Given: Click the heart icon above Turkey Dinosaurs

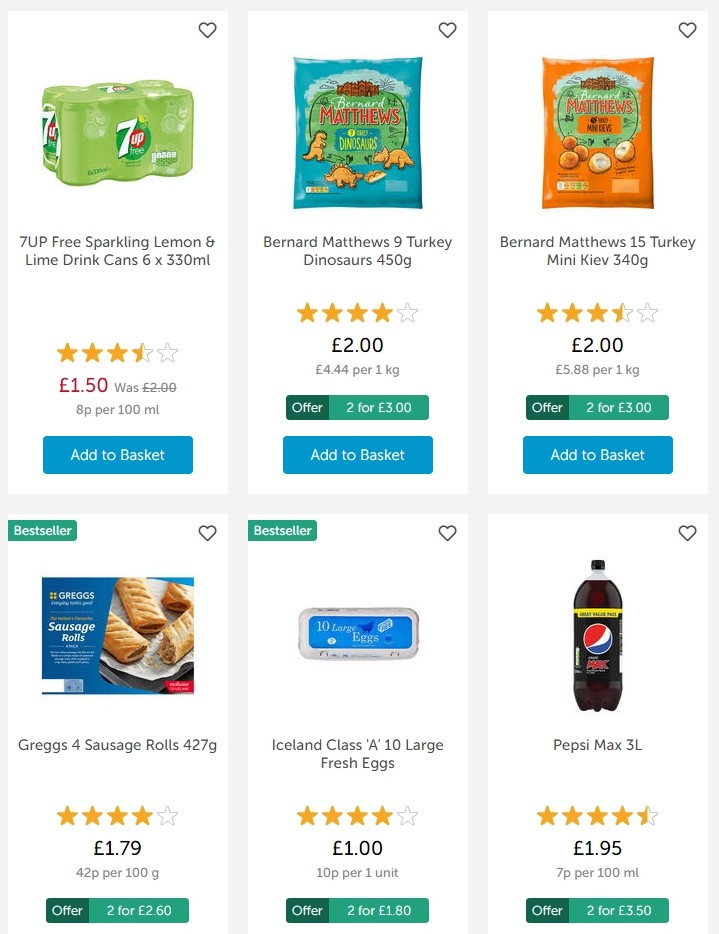Looking at the screenshot, I should [x=447, y=30].
